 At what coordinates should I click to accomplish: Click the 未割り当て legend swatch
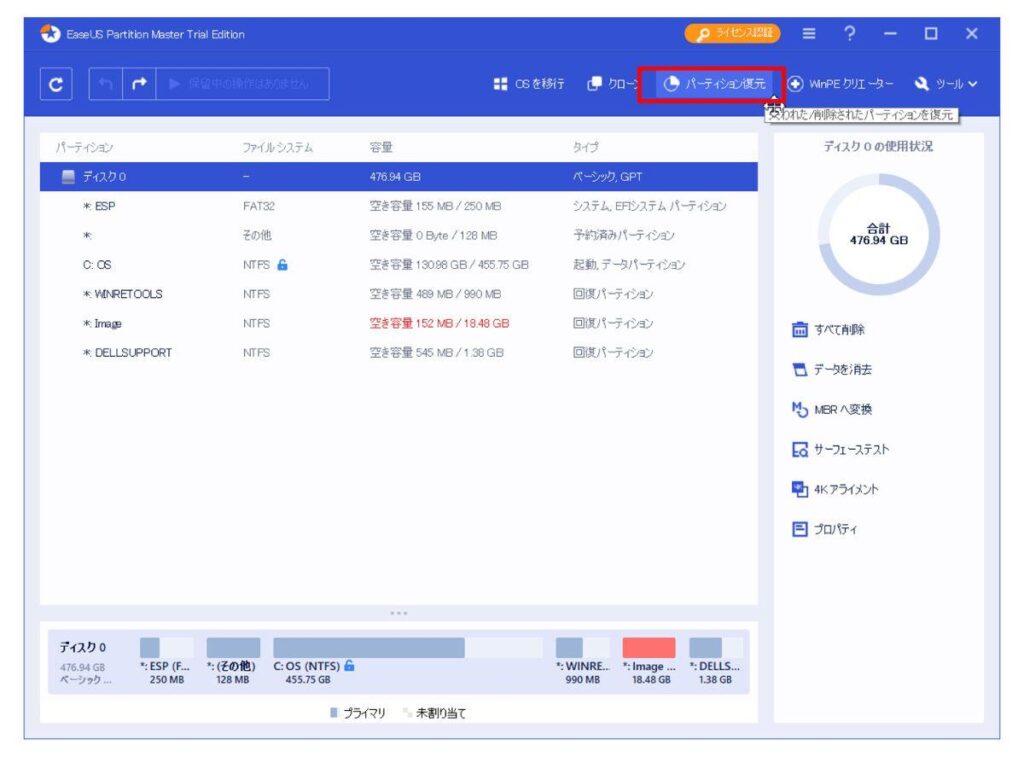pyautogui.click(x=407, y=713)
